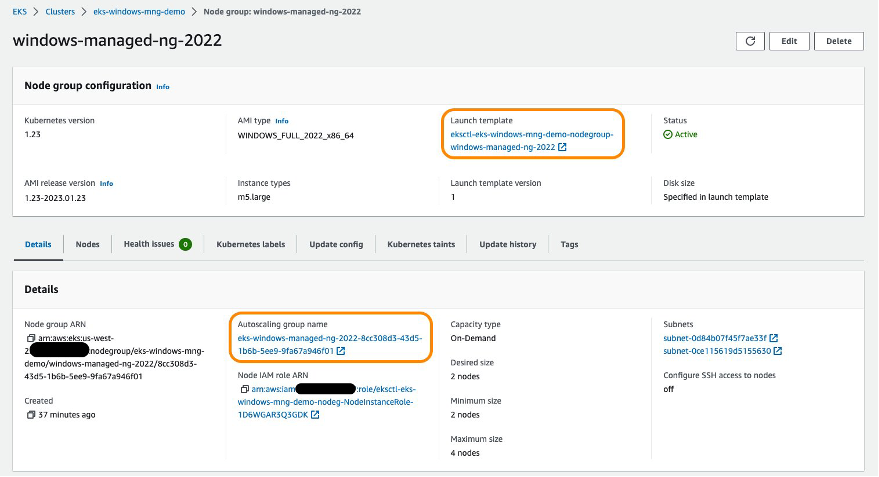Open the Update config tab
The image size is (879, 477).
click(x=336, y=245)
